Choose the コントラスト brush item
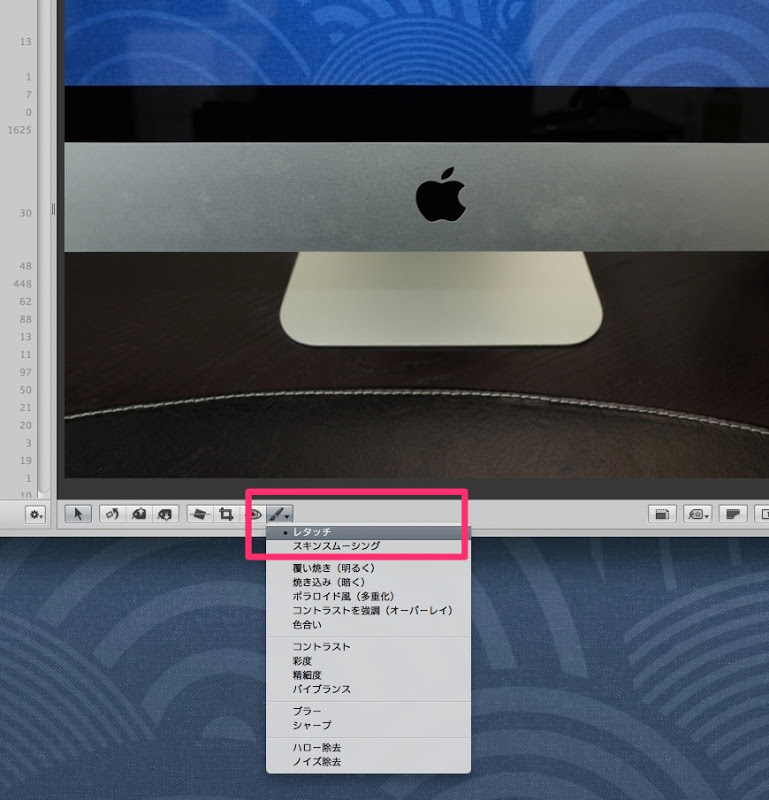 click(x=368, y=647)
